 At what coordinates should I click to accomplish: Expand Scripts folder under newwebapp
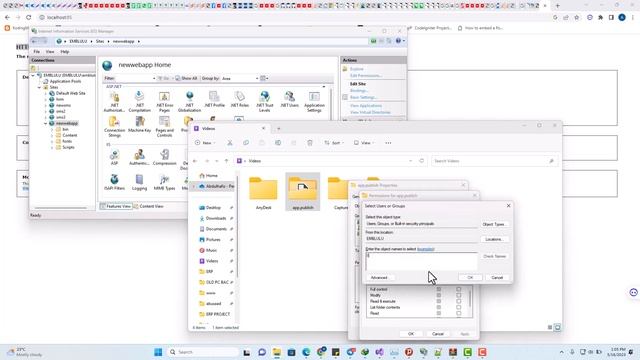(52, 147)
